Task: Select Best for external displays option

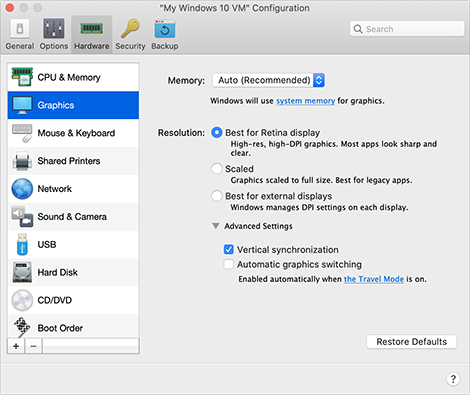Action: (217, 196)
